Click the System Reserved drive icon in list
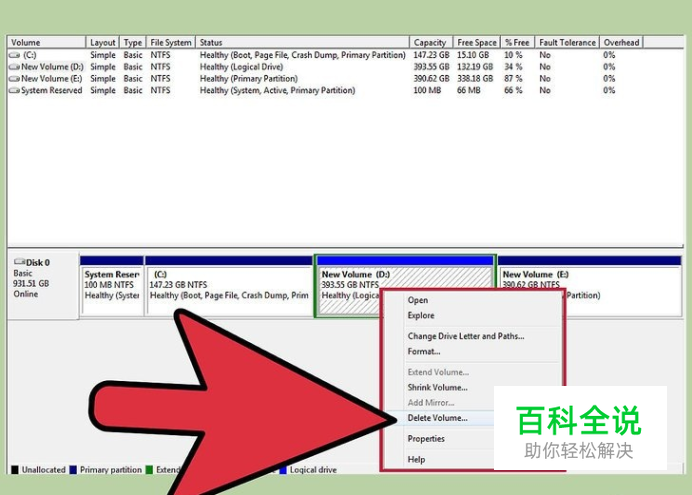The image size is (692, 495). (15, 90)
